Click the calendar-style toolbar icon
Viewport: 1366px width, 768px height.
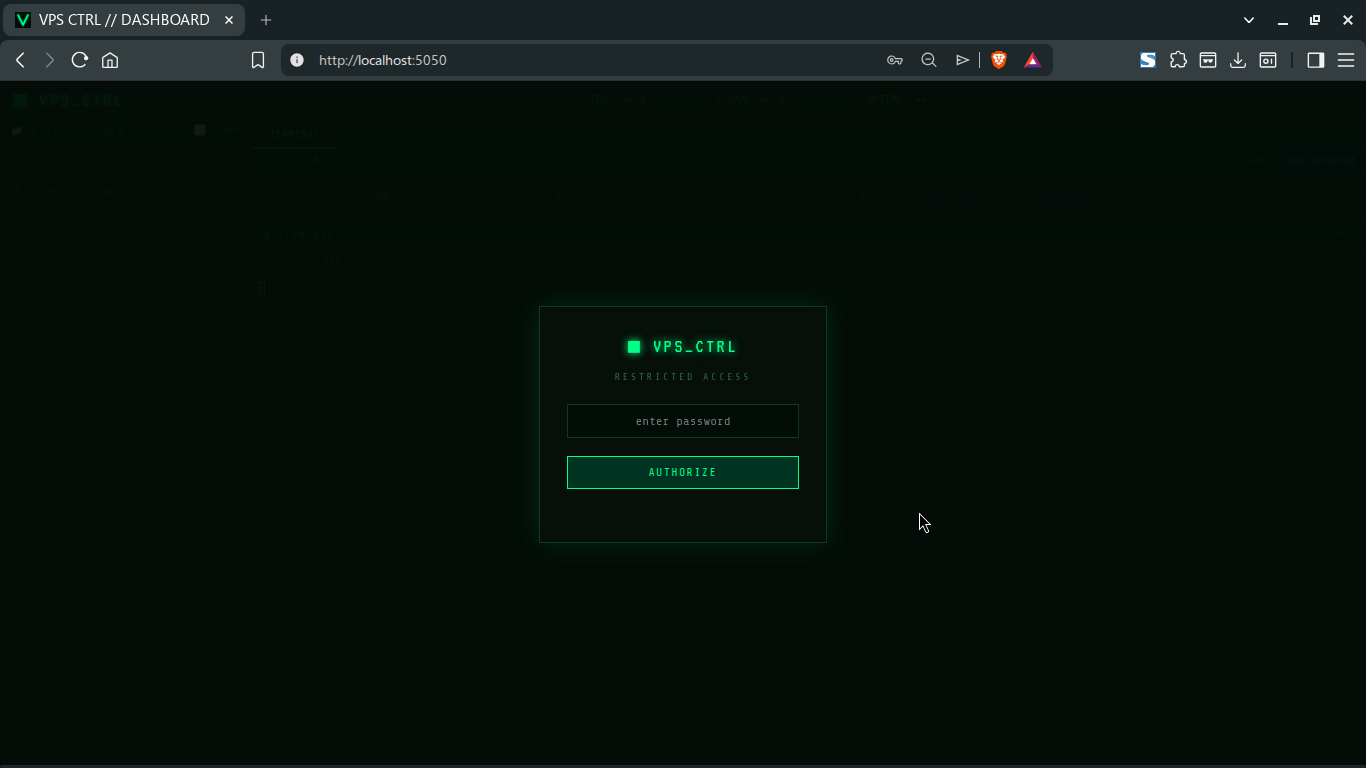(1268, 60)
